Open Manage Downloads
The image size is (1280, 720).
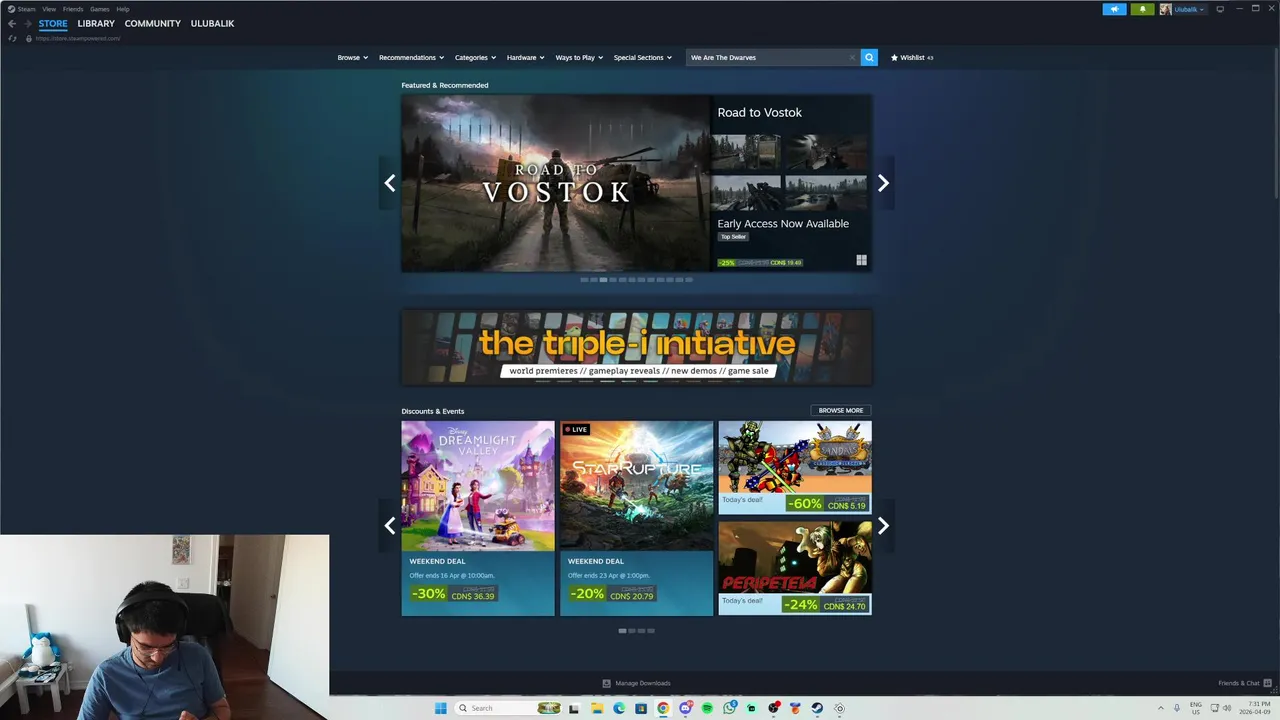(636, 683)
